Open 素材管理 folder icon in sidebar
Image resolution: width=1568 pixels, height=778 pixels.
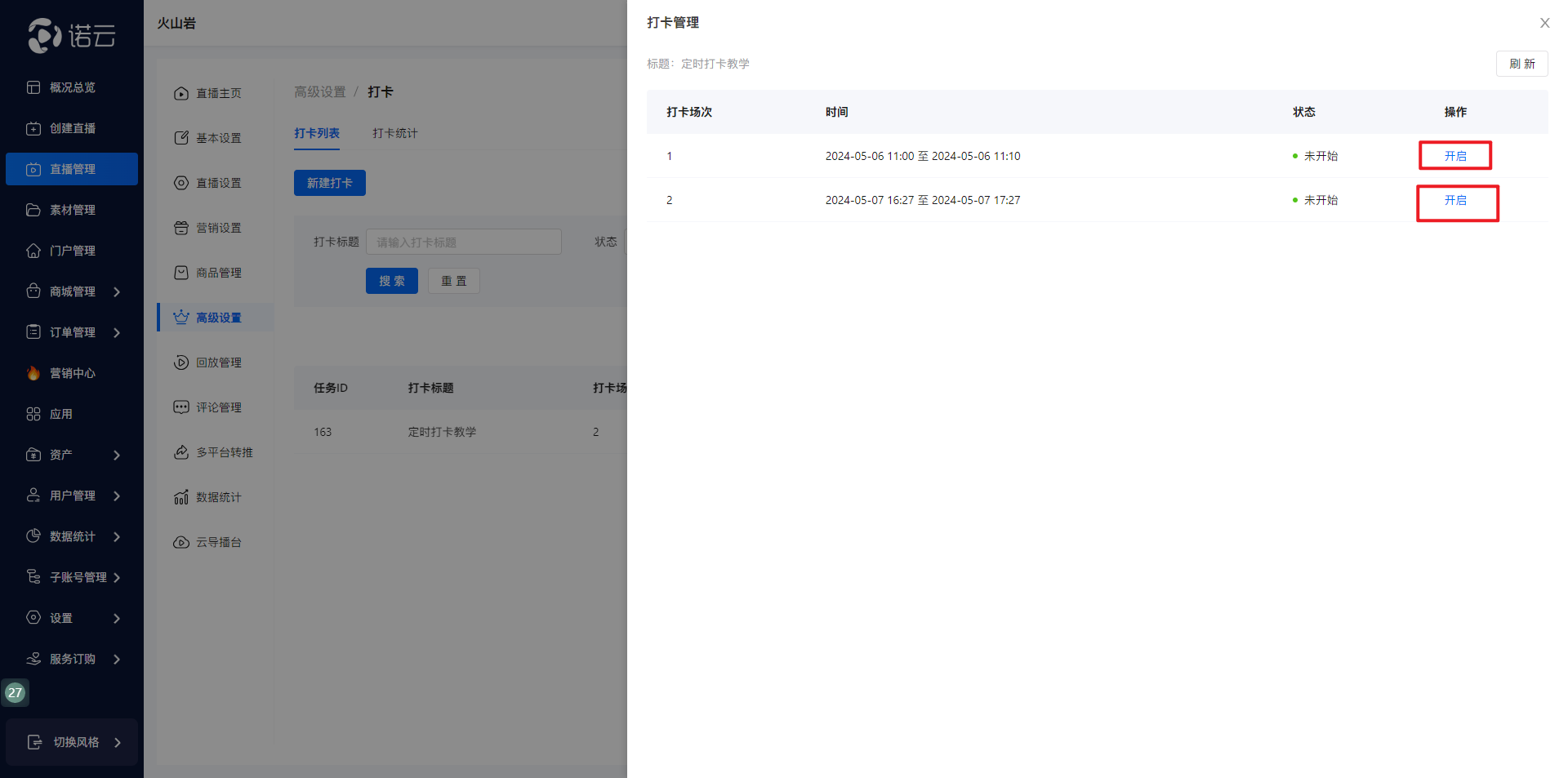click(33, 210)
